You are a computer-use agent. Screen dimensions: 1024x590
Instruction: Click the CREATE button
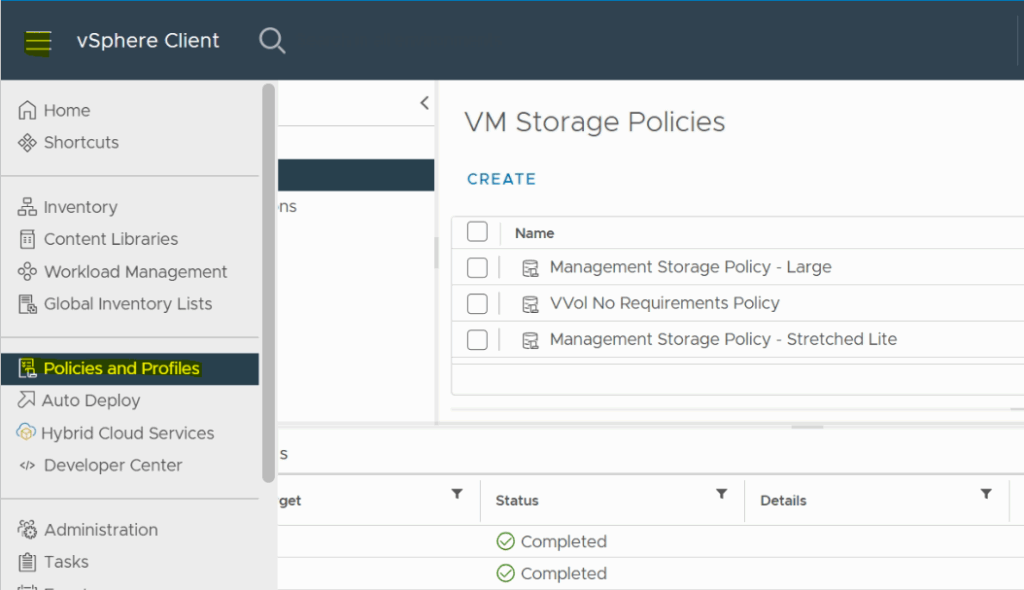[x=502, y=179]
